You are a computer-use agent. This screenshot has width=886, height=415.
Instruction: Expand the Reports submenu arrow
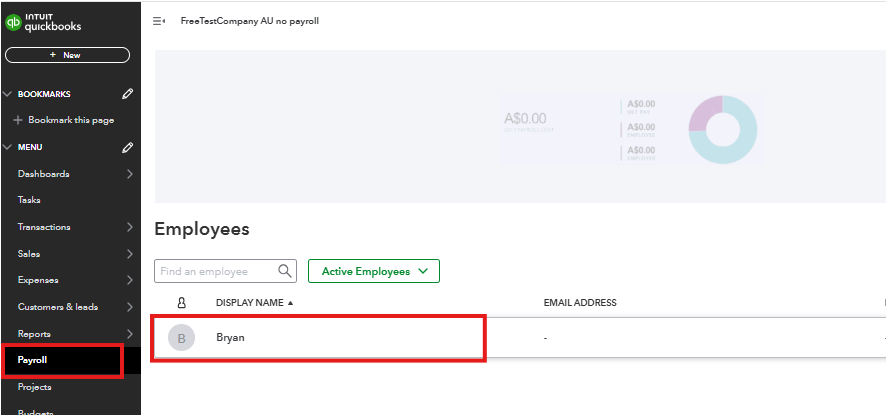pos(130,334)
